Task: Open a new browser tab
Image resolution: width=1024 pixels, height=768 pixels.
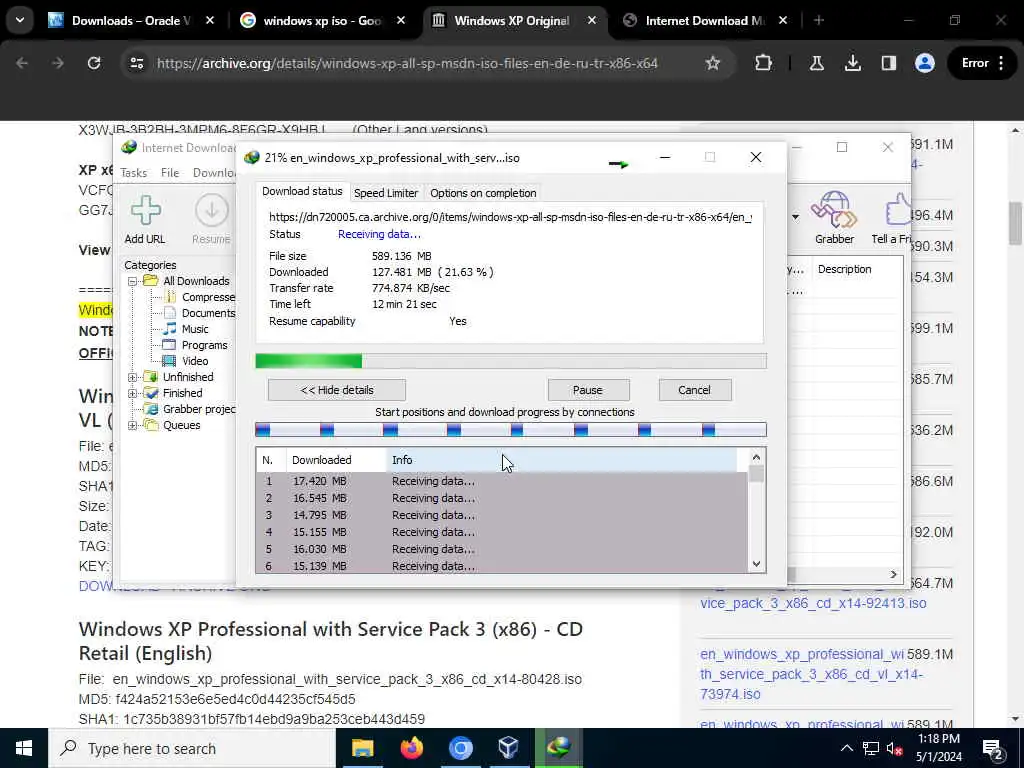Action: click(818, 21)
